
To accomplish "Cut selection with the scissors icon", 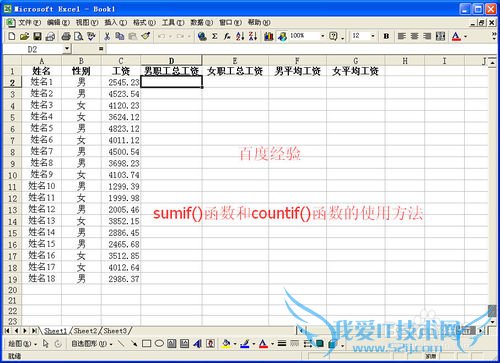I will tap(107, 36).
